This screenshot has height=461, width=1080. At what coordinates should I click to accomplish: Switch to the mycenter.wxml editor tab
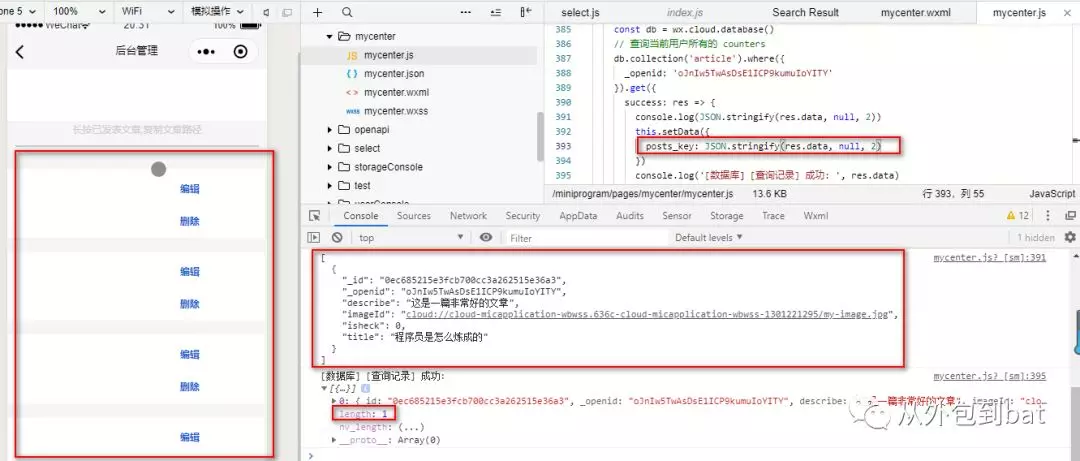914,12
